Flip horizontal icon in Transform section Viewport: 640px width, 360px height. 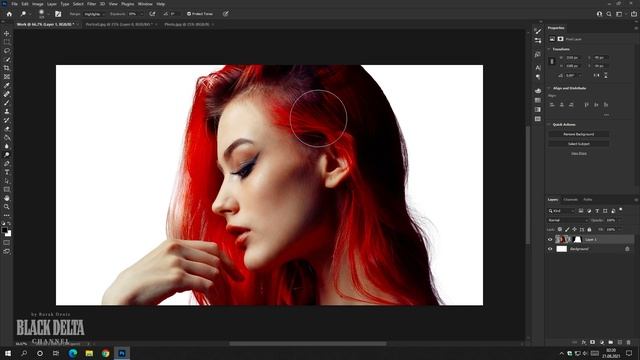597,76
